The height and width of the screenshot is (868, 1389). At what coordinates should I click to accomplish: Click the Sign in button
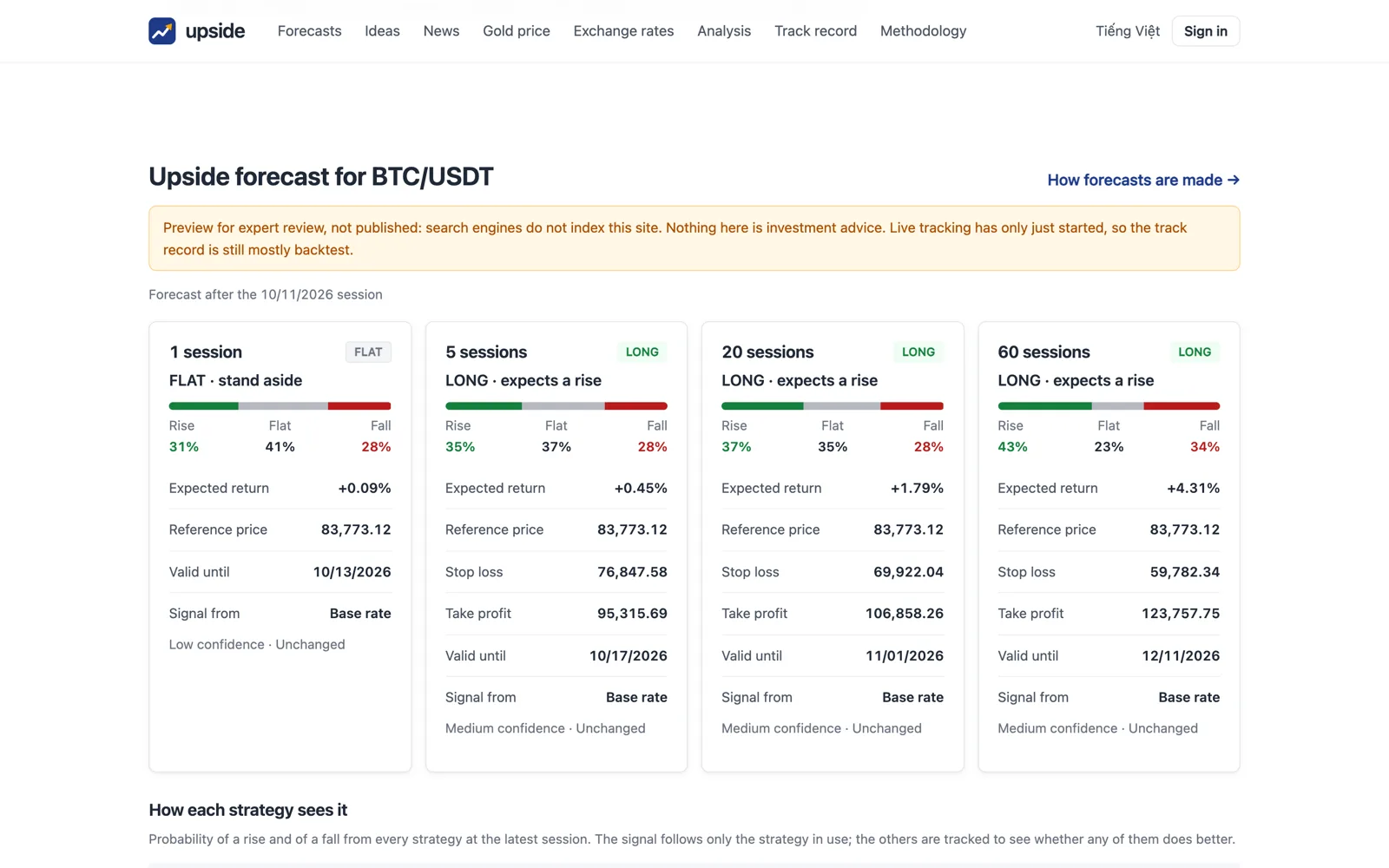[1206, 31]
